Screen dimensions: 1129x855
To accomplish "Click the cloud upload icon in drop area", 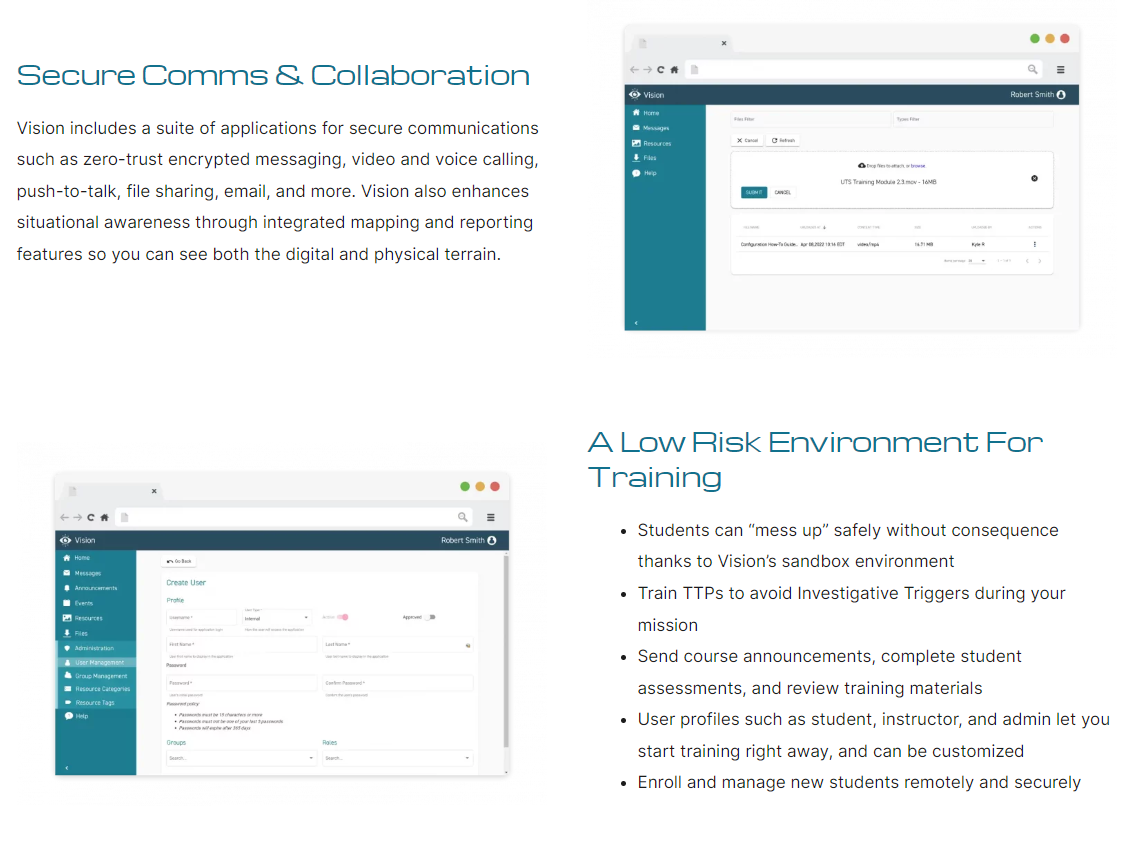I will [861, 165].
